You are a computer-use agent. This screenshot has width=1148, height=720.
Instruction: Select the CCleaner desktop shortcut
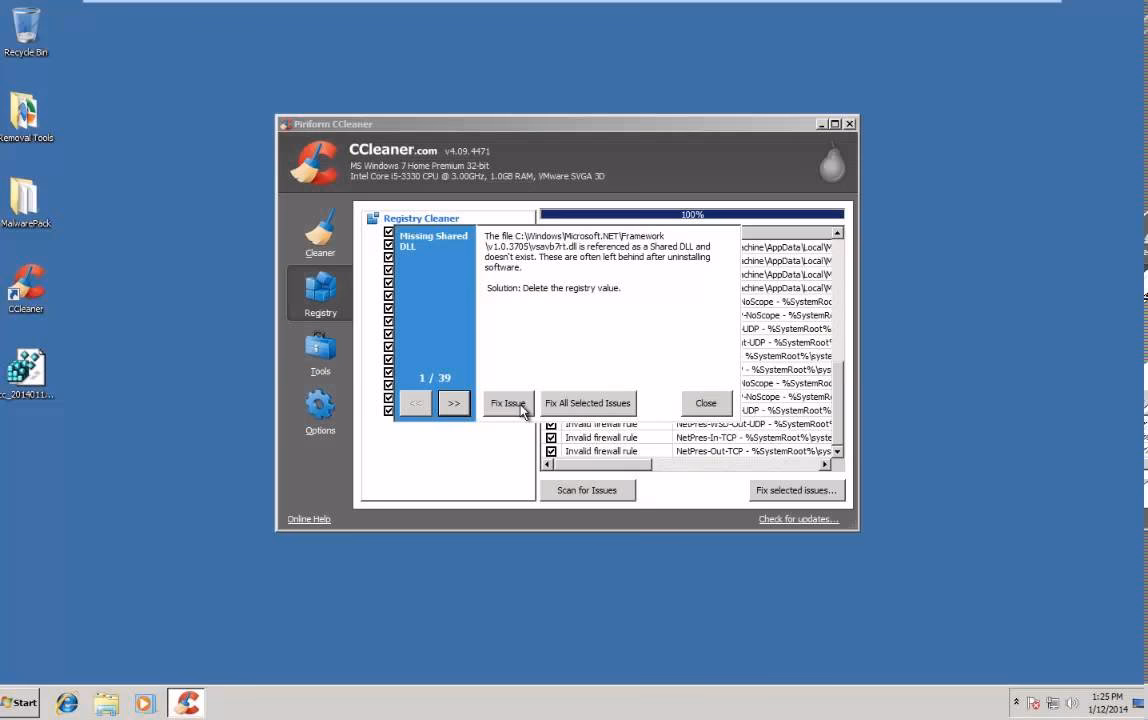26,289
